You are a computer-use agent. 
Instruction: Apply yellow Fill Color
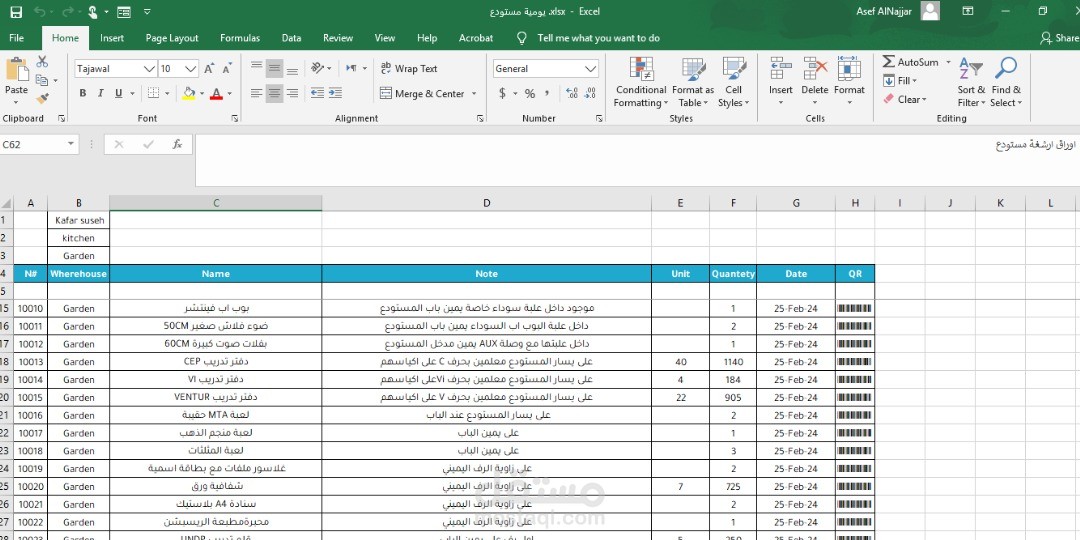[189, 93]
